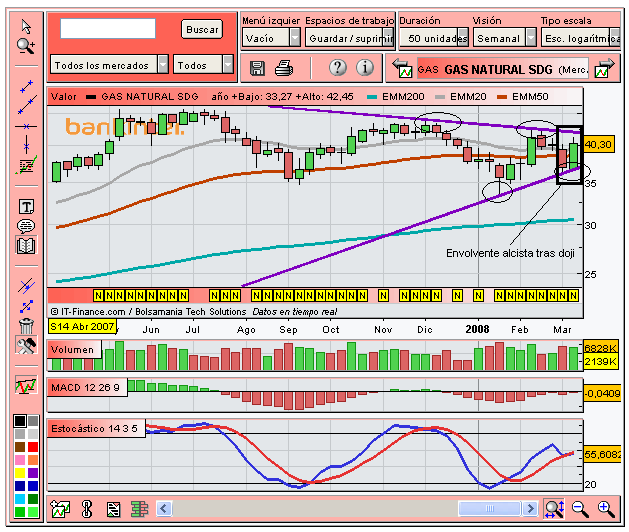Open the hammer and wrench settings
The image size is (629, 532).
[26, 345]
